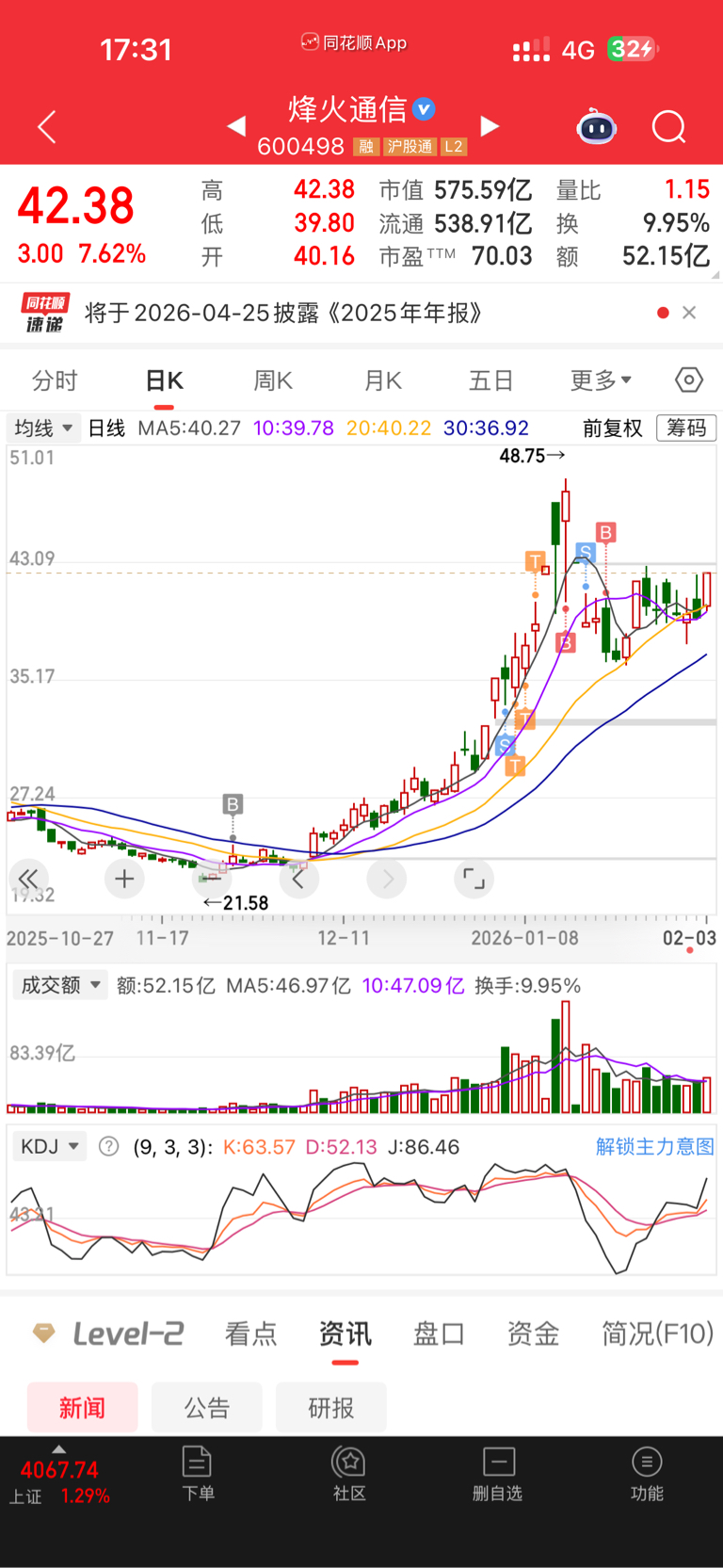723x1568 pixels.
Task: Select the 周K chart tab
Action: click(x=273, y=380)
